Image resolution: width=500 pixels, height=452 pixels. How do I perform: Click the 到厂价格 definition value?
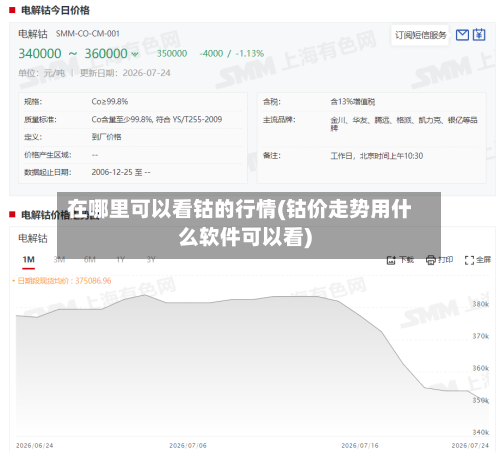(x=106, y=137)
